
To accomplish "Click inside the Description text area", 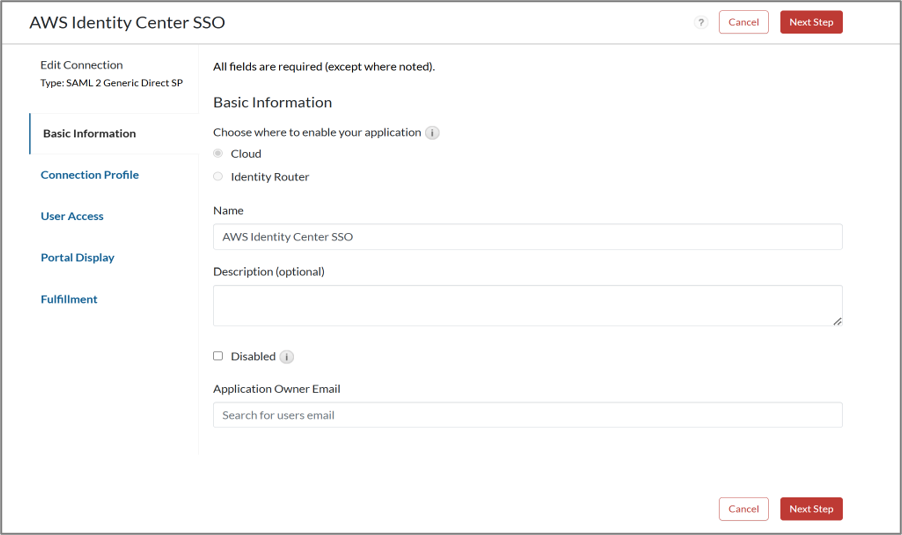I will 528,305.
